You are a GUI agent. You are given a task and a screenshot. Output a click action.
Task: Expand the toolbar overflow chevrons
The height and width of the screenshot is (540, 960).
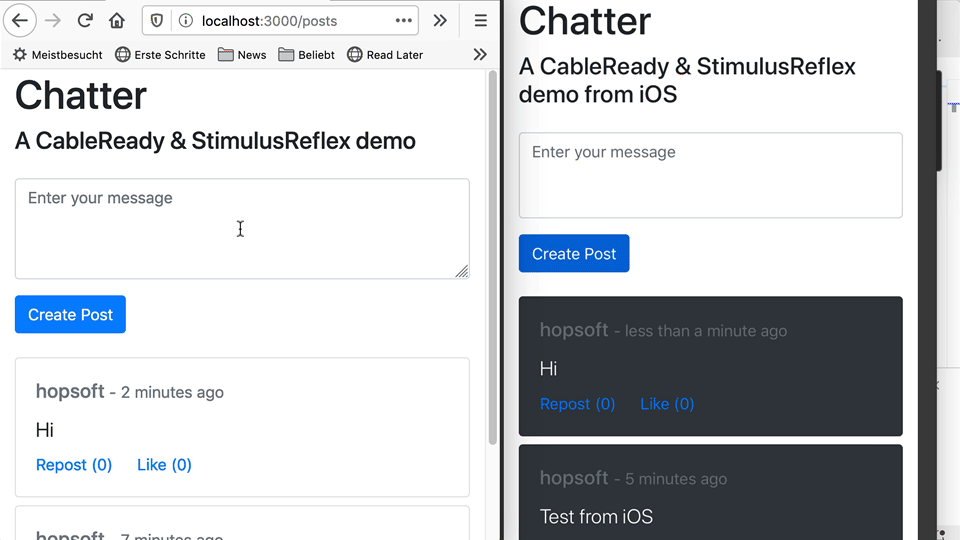pos(440,21)
